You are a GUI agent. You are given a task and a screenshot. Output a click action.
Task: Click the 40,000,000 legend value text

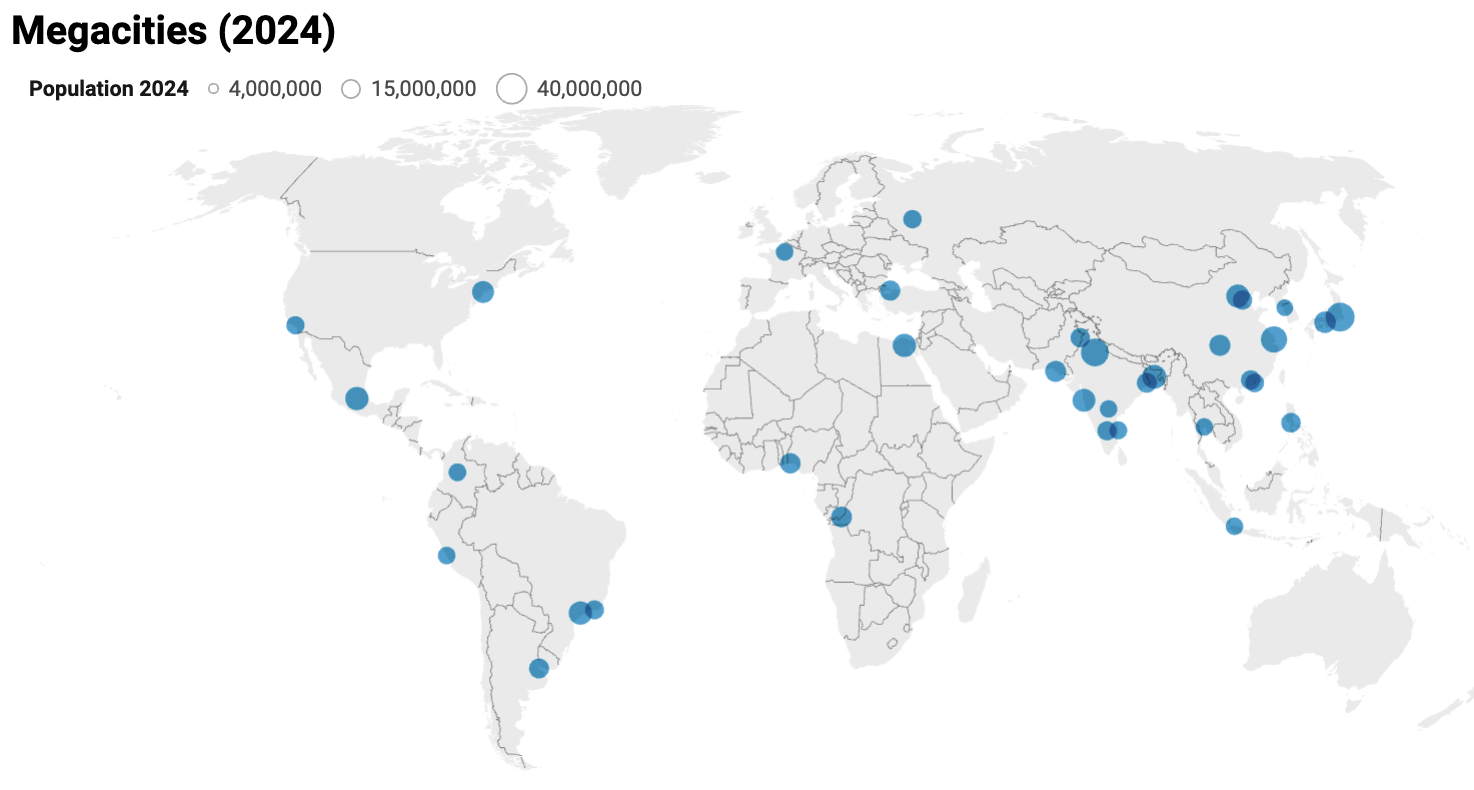pos(589,89)
